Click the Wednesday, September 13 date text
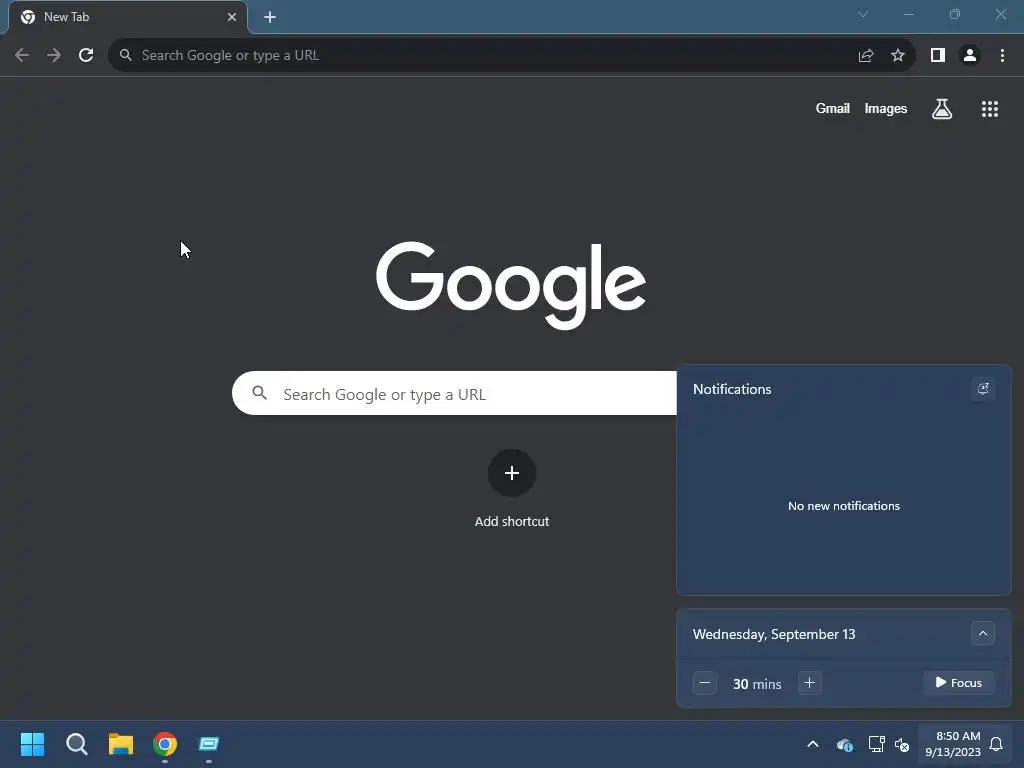Viewport: 1024px width, 768px height. [774, 634]
